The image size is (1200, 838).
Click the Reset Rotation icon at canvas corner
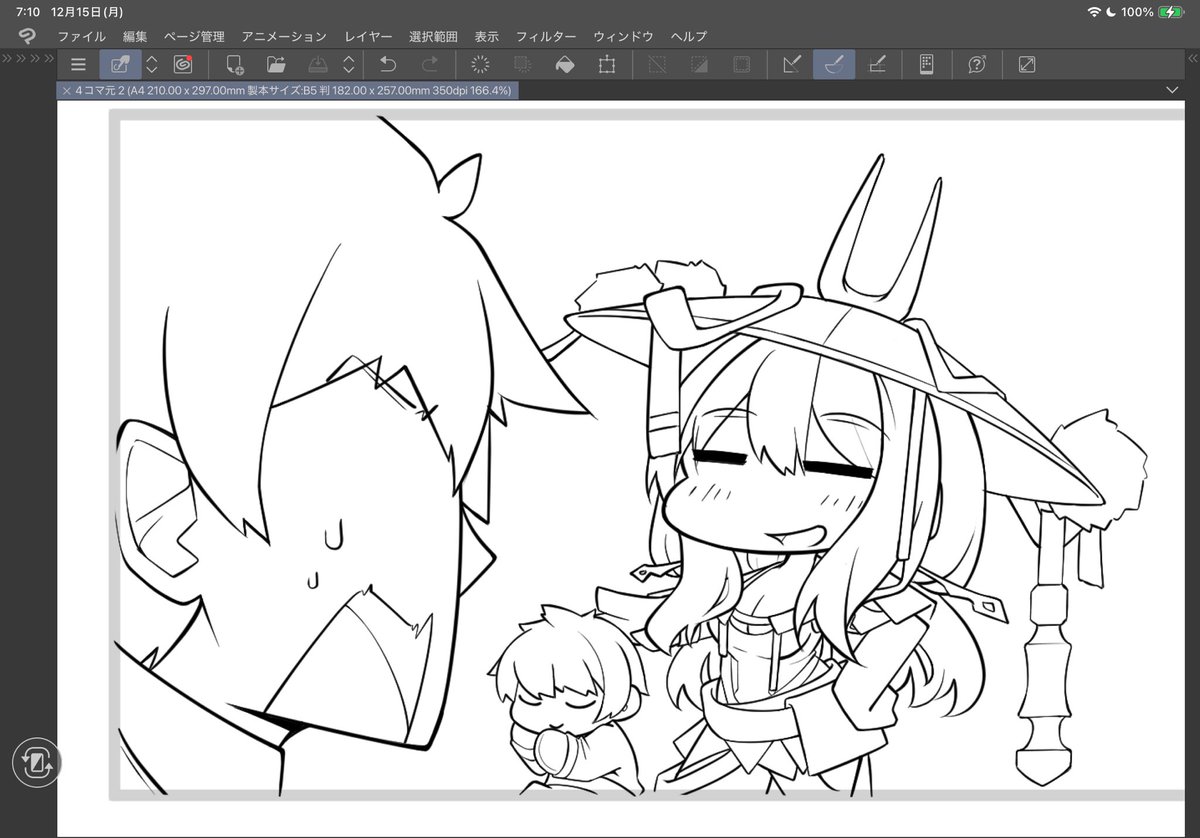[36, 763]
